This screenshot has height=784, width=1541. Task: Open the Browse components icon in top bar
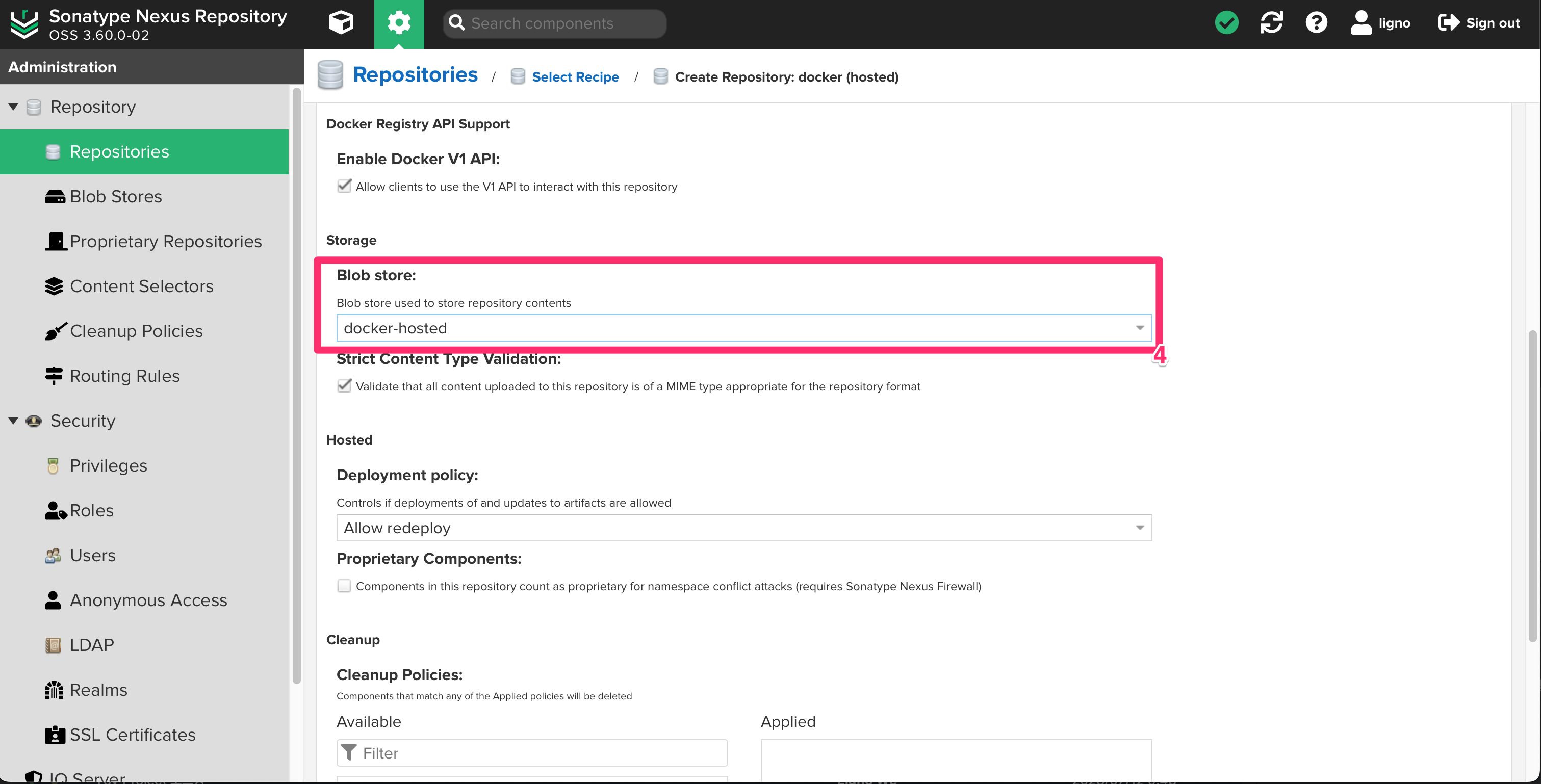point(341,23)
